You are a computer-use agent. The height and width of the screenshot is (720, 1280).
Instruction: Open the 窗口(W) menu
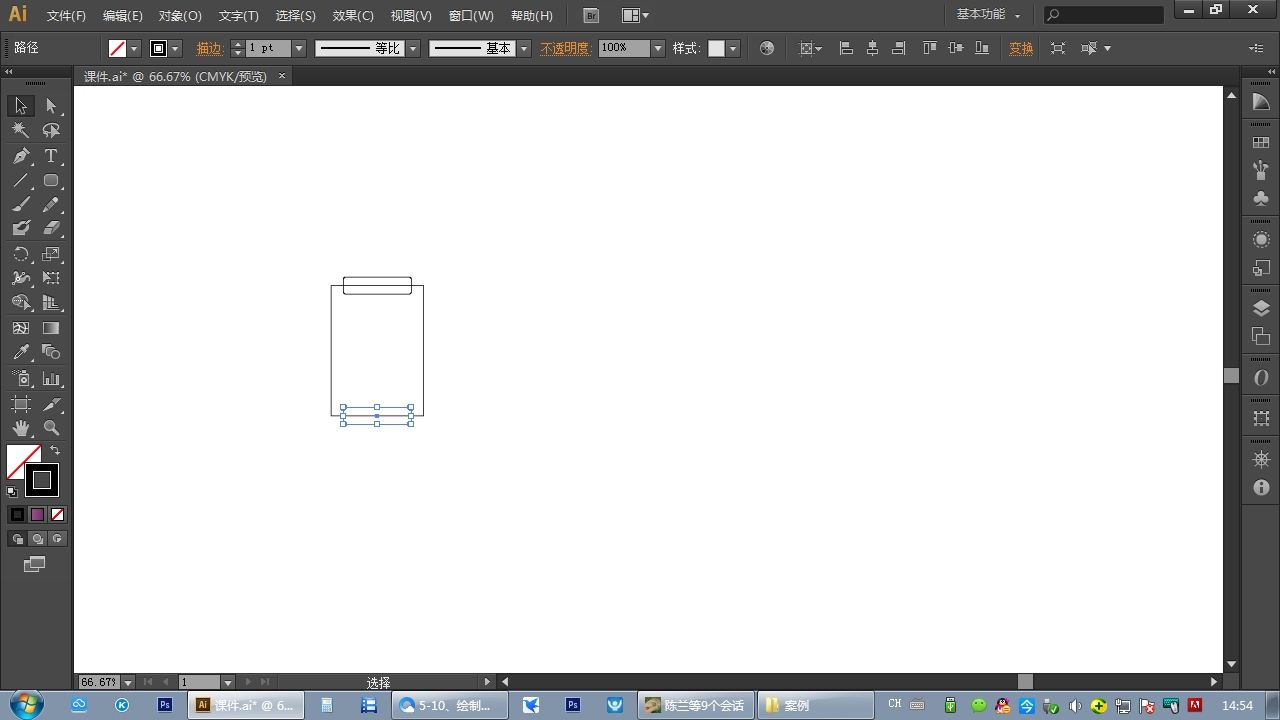pyautogui.click(x=471, y=16)
